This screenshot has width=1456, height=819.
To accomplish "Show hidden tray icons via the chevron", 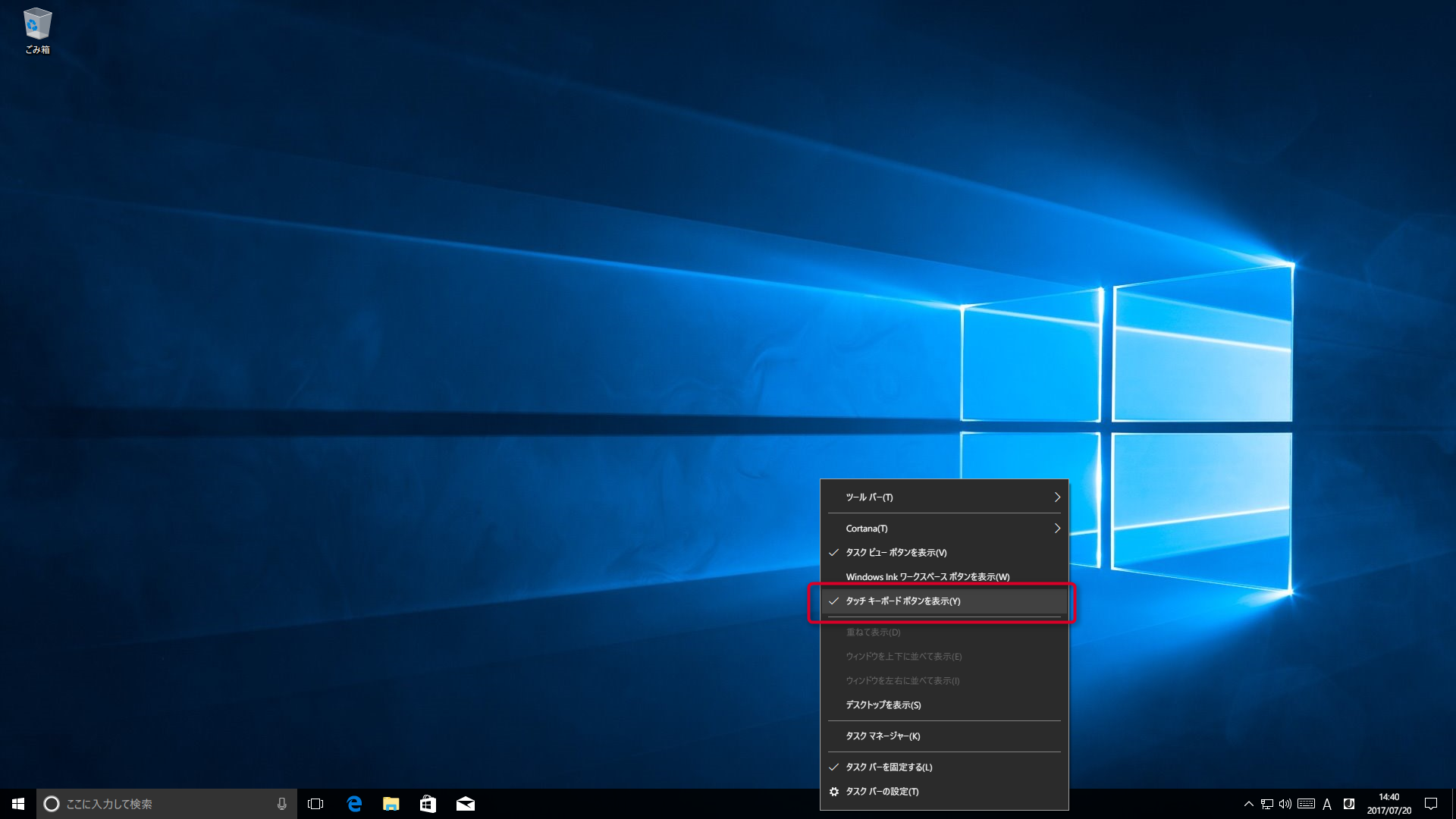I will (1247, 803).
